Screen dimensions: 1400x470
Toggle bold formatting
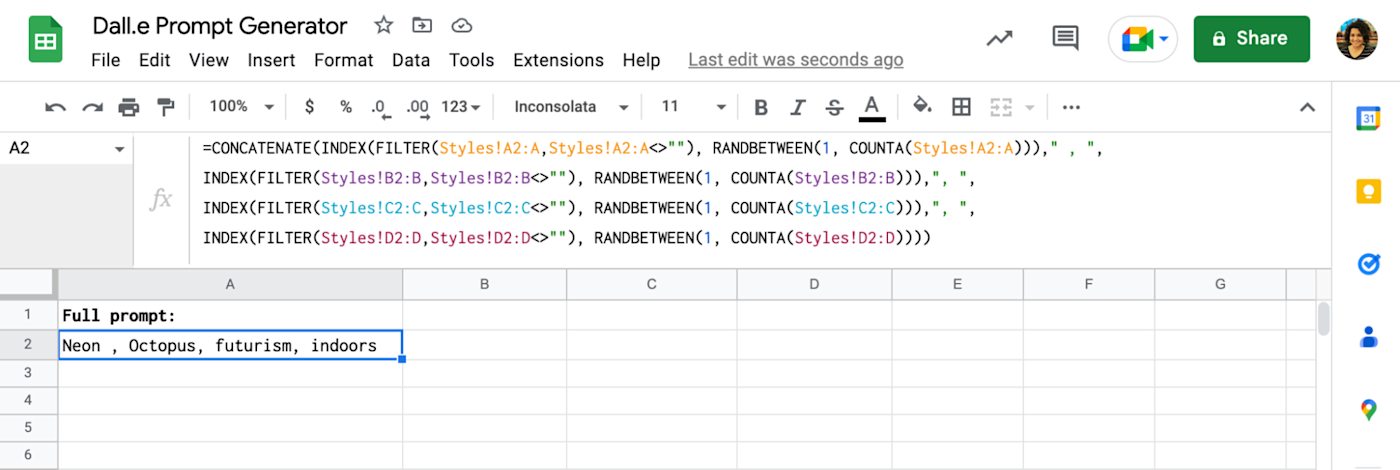(x=761, y=107)
